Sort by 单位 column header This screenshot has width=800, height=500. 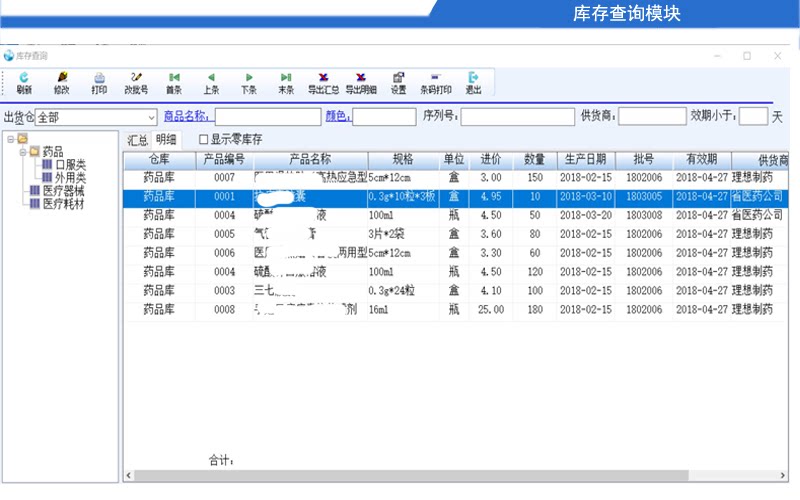454,160
